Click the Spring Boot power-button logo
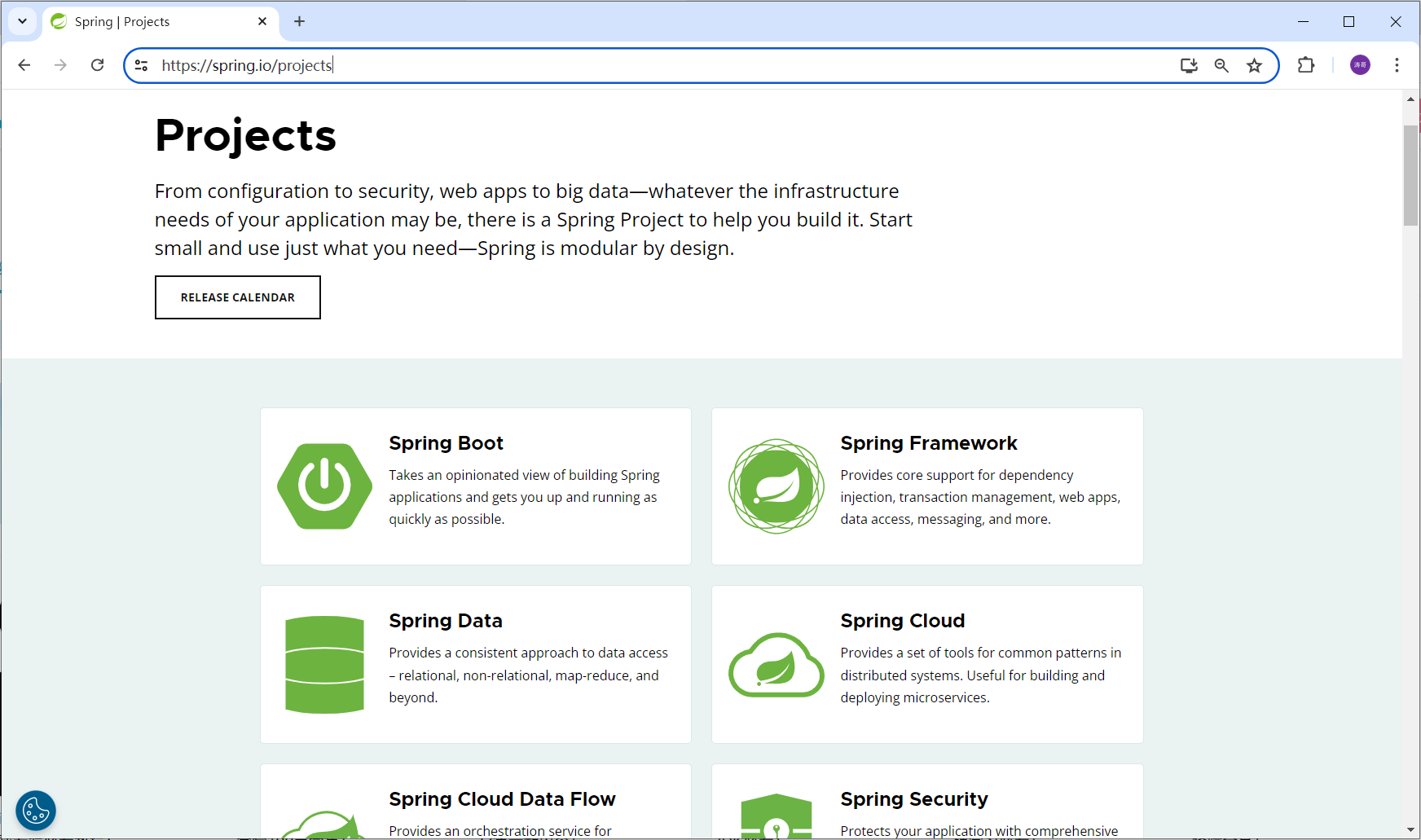The height and width of the screenshot is (840, 1421). point(324,486)
